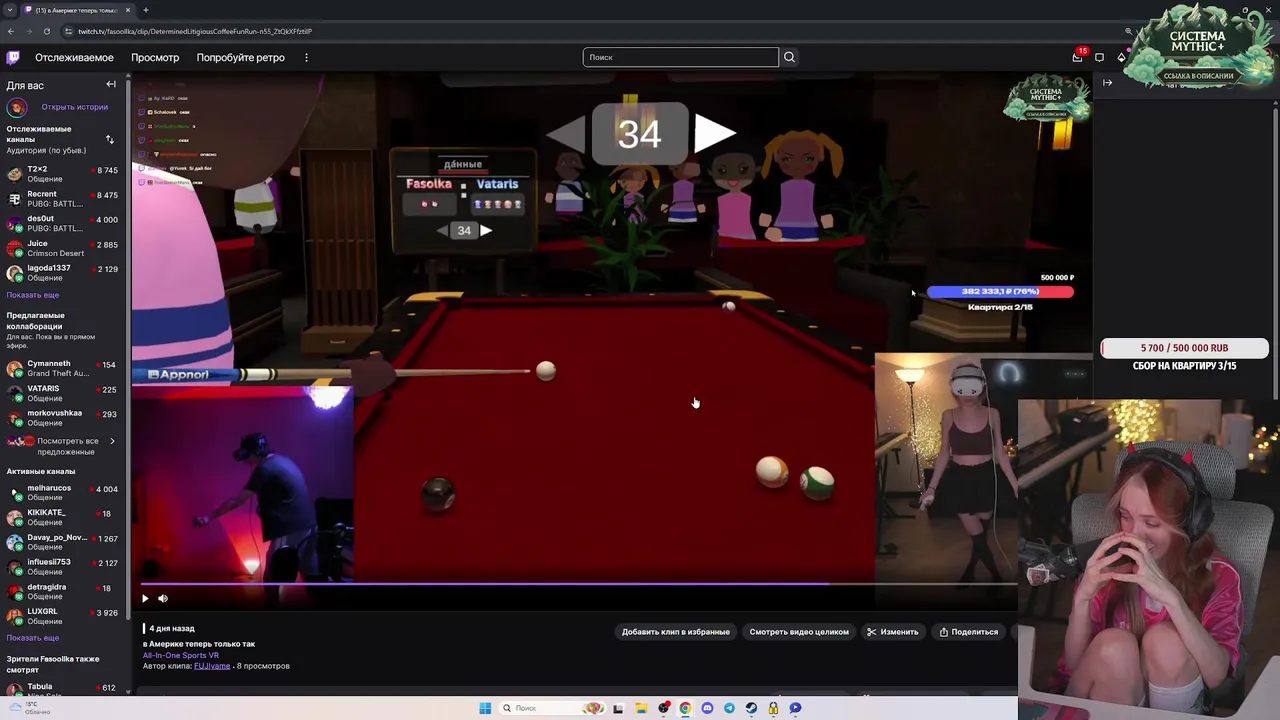This screenshot has width=1280, height=720.
Task: Open File Explorer from the taskbar
Action: pyautogui.click(x=641, y=708)
